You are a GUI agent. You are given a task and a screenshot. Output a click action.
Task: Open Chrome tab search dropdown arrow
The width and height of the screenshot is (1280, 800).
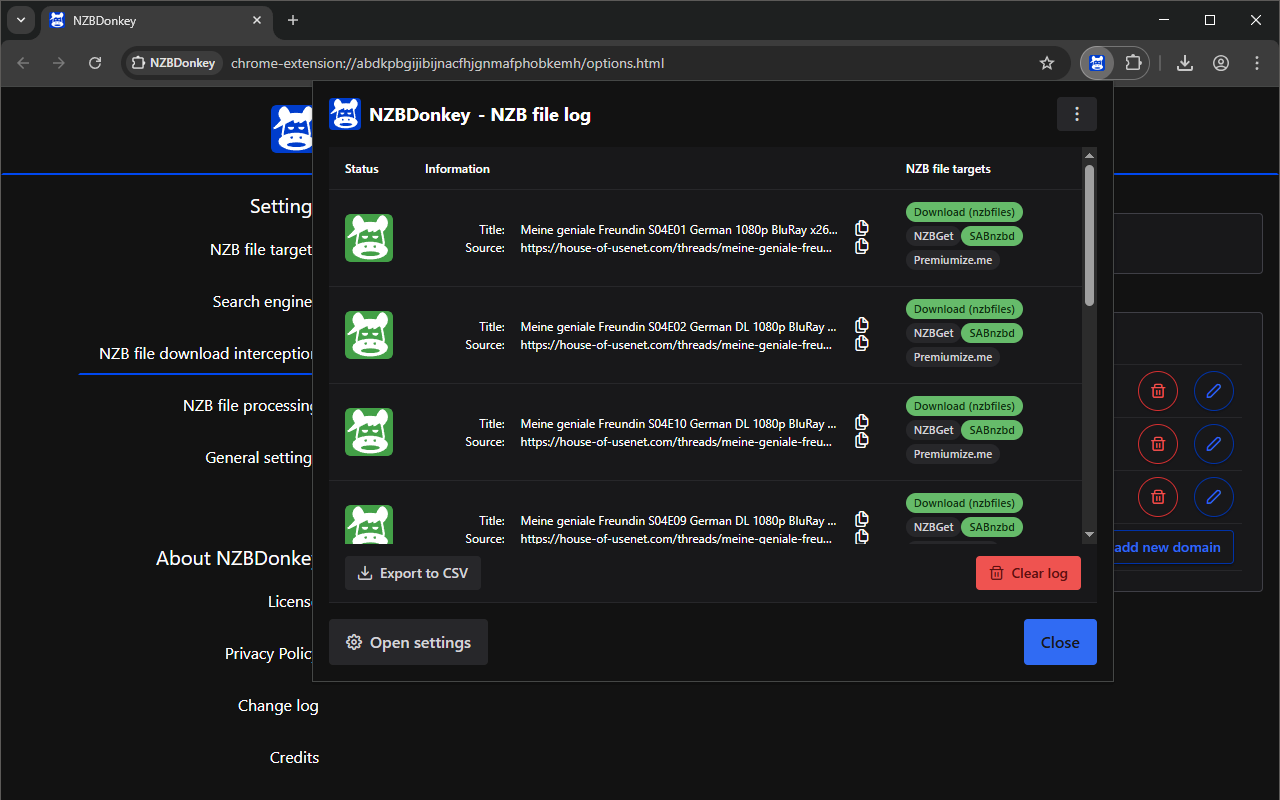click(x=21, y=20)
